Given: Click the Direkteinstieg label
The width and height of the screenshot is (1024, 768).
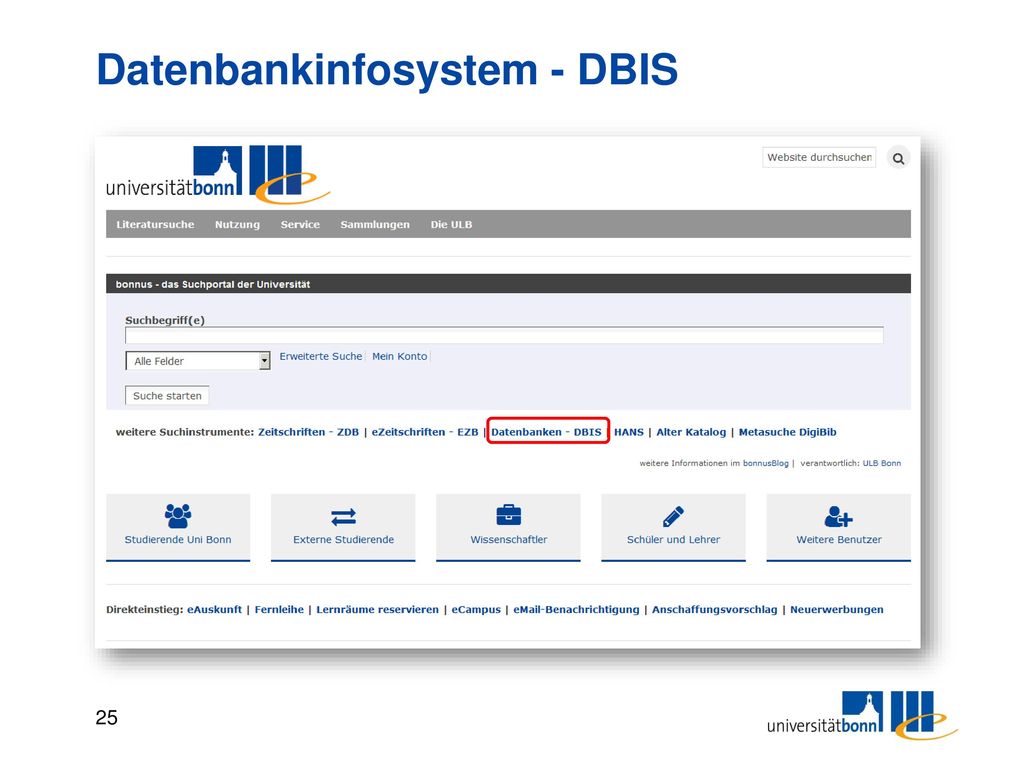Looking at the screenshot, I should tap(144, 610).
